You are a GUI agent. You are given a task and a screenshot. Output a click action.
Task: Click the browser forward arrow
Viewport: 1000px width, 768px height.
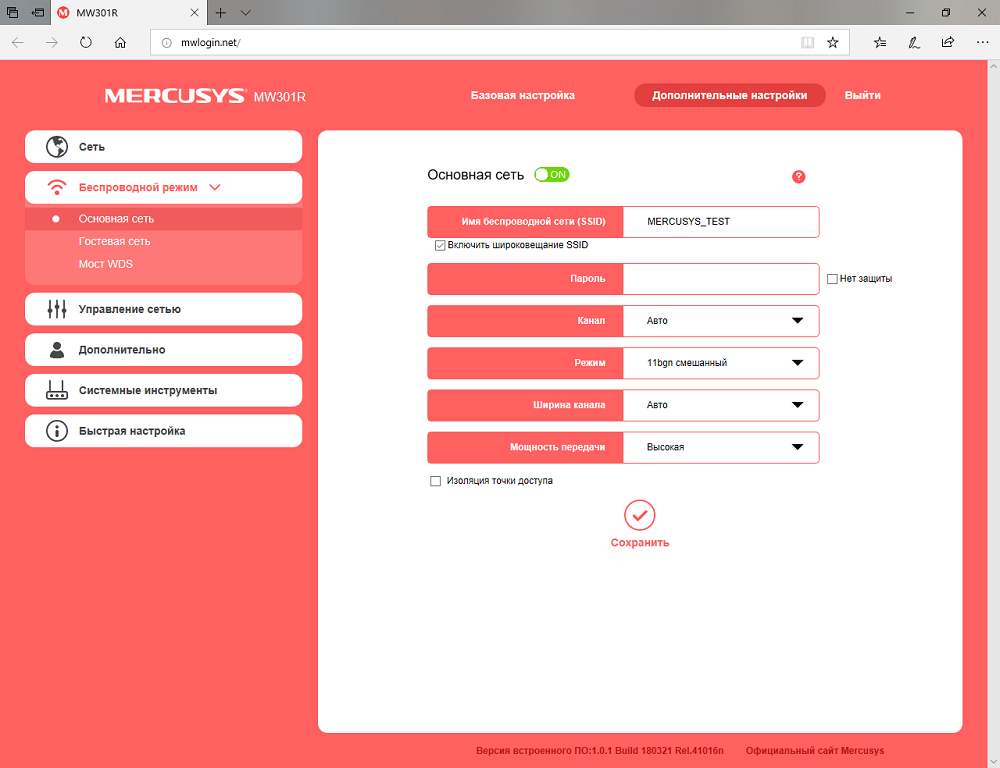[x=52, y=43]
